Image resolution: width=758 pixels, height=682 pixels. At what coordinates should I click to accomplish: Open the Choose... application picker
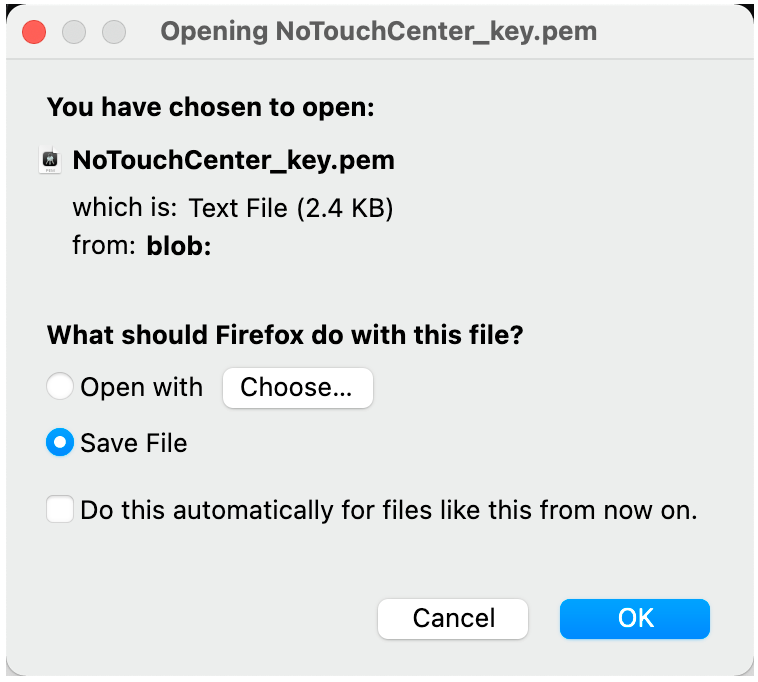tap(298, 388)
